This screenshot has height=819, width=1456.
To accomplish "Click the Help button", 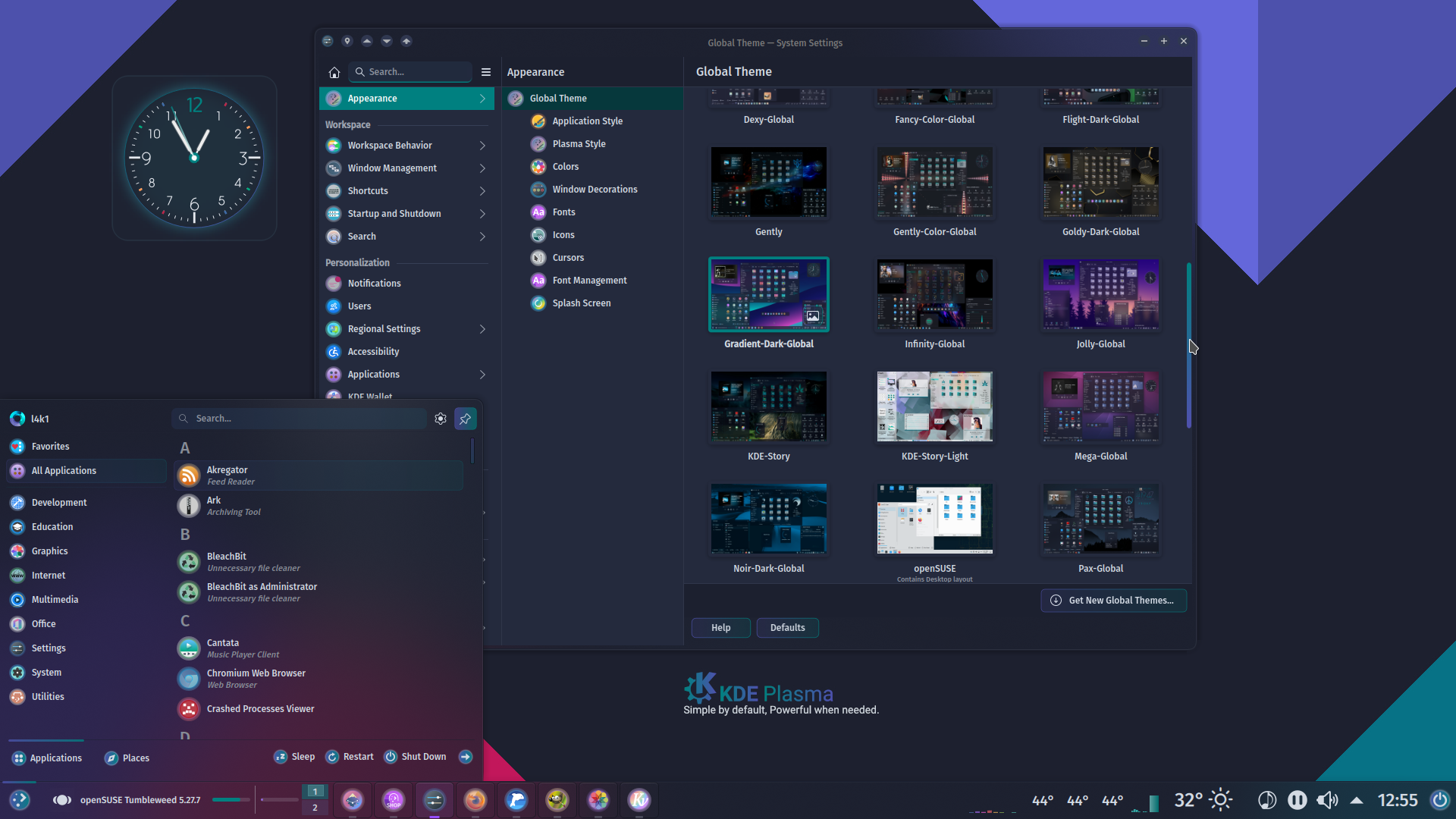I will pos(720,628).
